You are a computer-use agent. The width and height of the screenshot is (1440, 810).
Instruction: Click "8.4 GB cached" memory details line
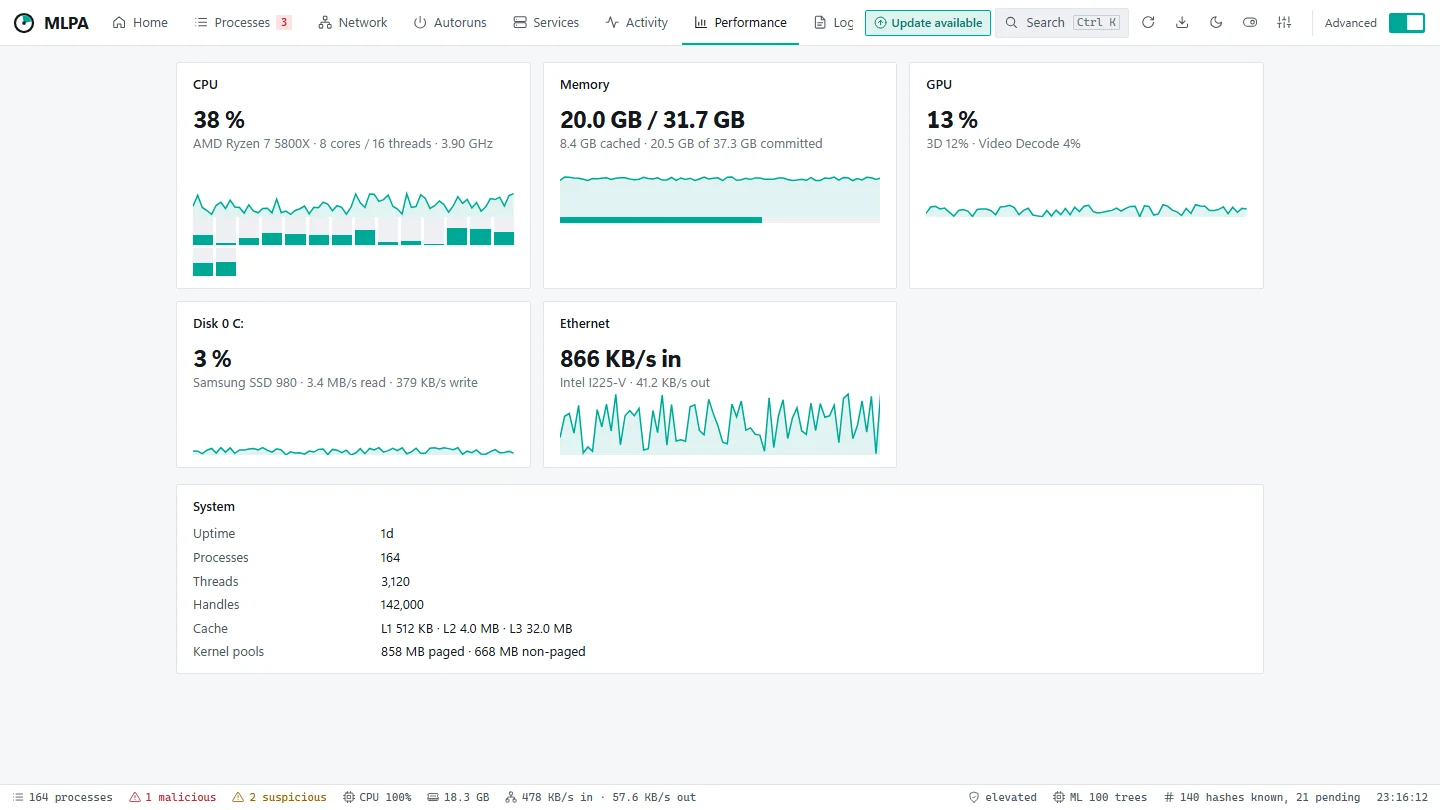(691, 144)
